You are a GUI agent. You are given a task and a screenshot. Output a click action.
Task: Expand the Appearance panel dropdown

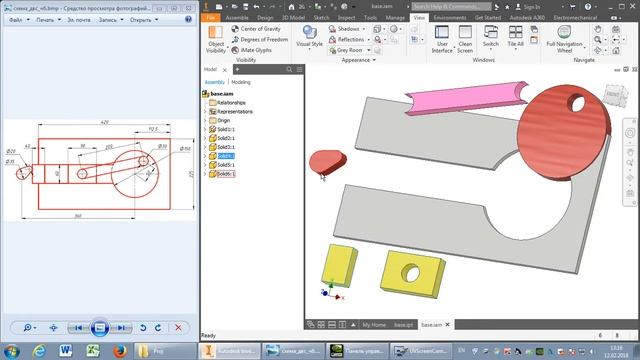coord(374,60)
